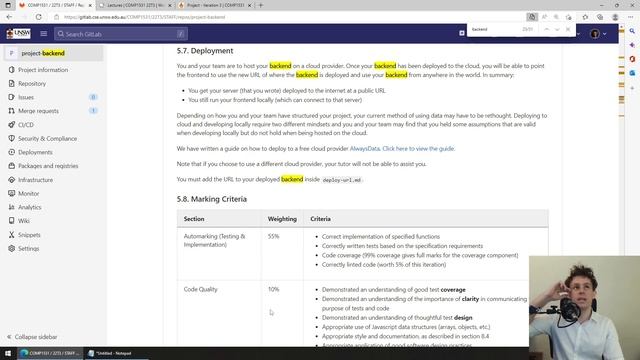Open Merge requests in sidebar

pos(38,111)
